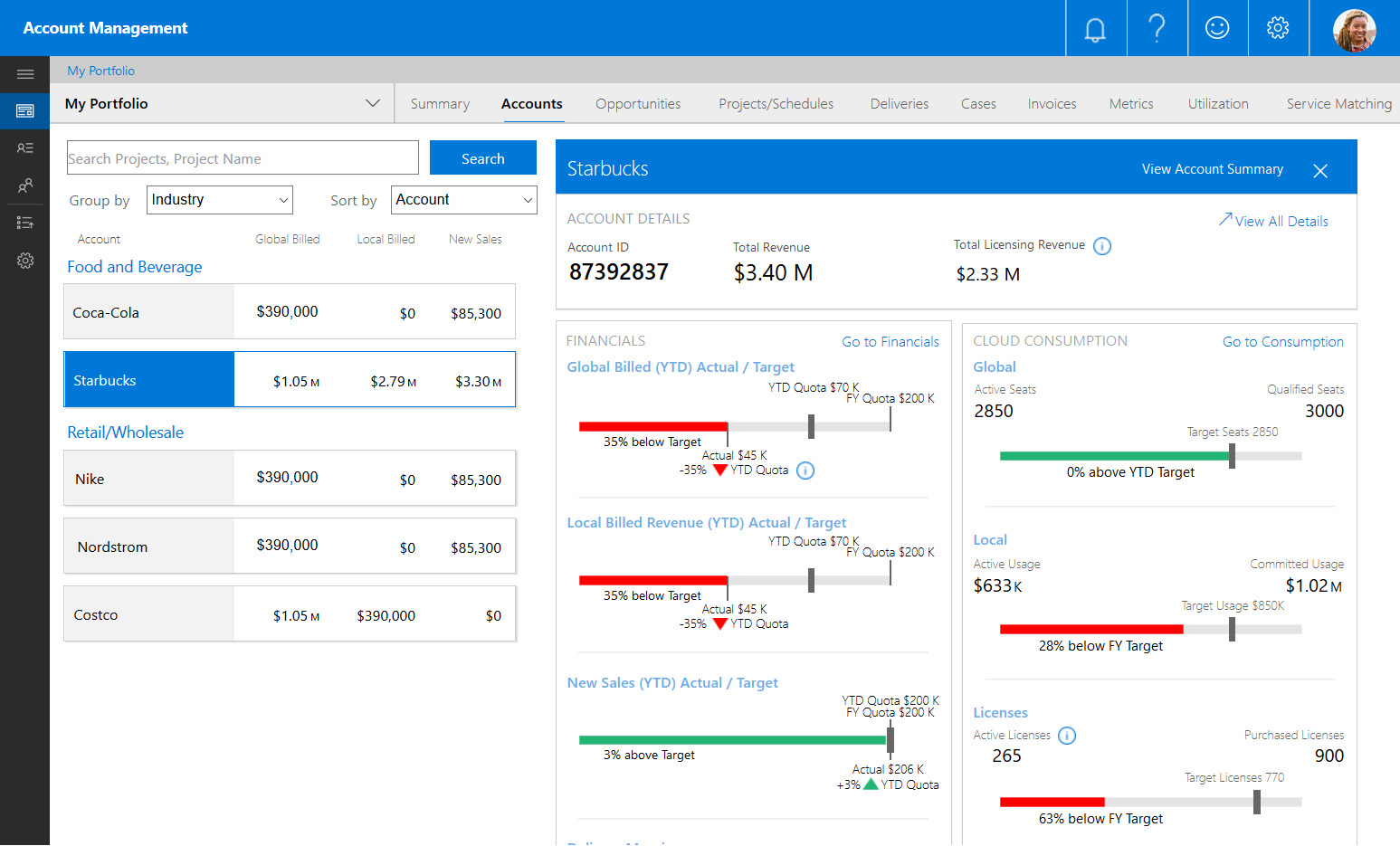Open the Invoices tab
The image size is (1400, 846).
(x=1052, y=104)
